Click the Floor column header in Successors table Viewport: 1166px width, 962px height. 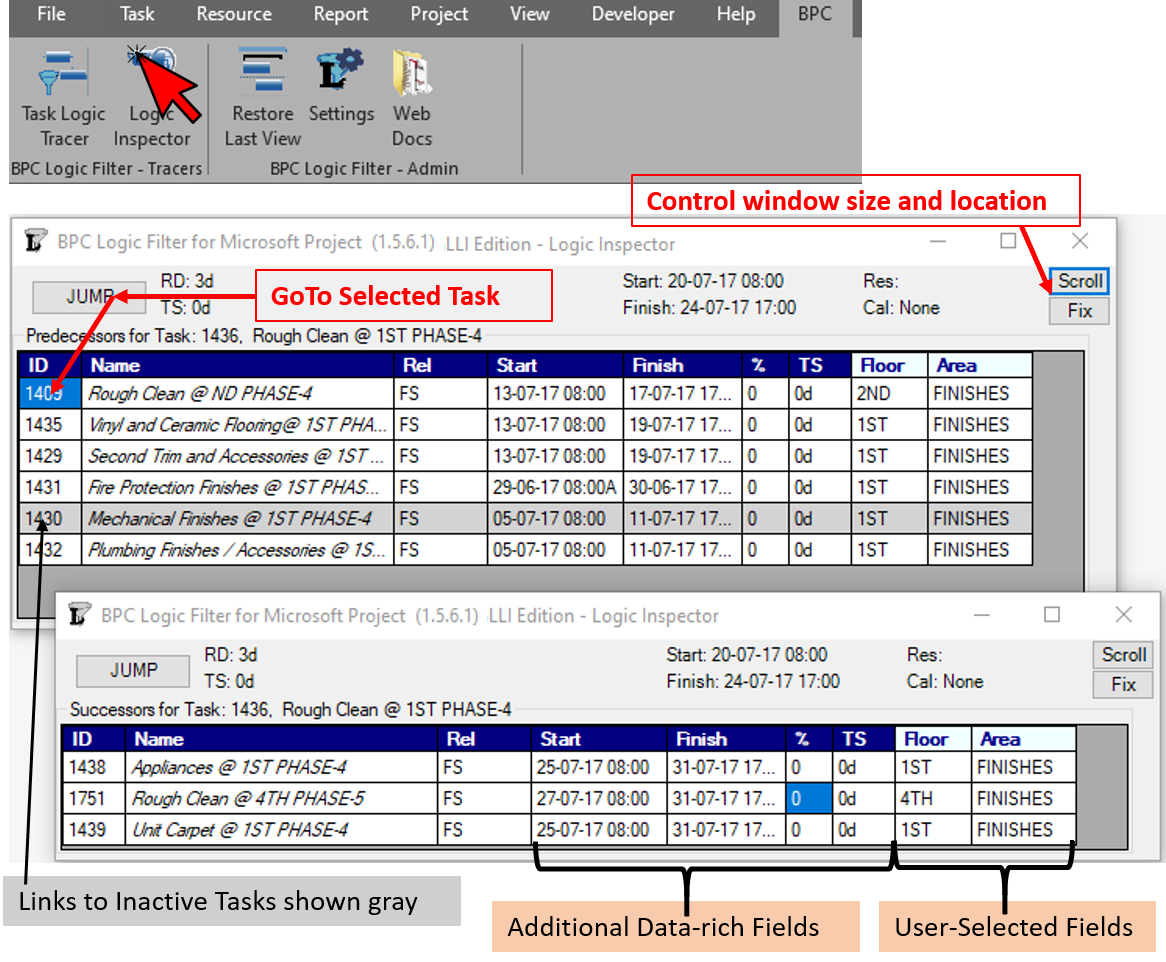tap(933, 739)
